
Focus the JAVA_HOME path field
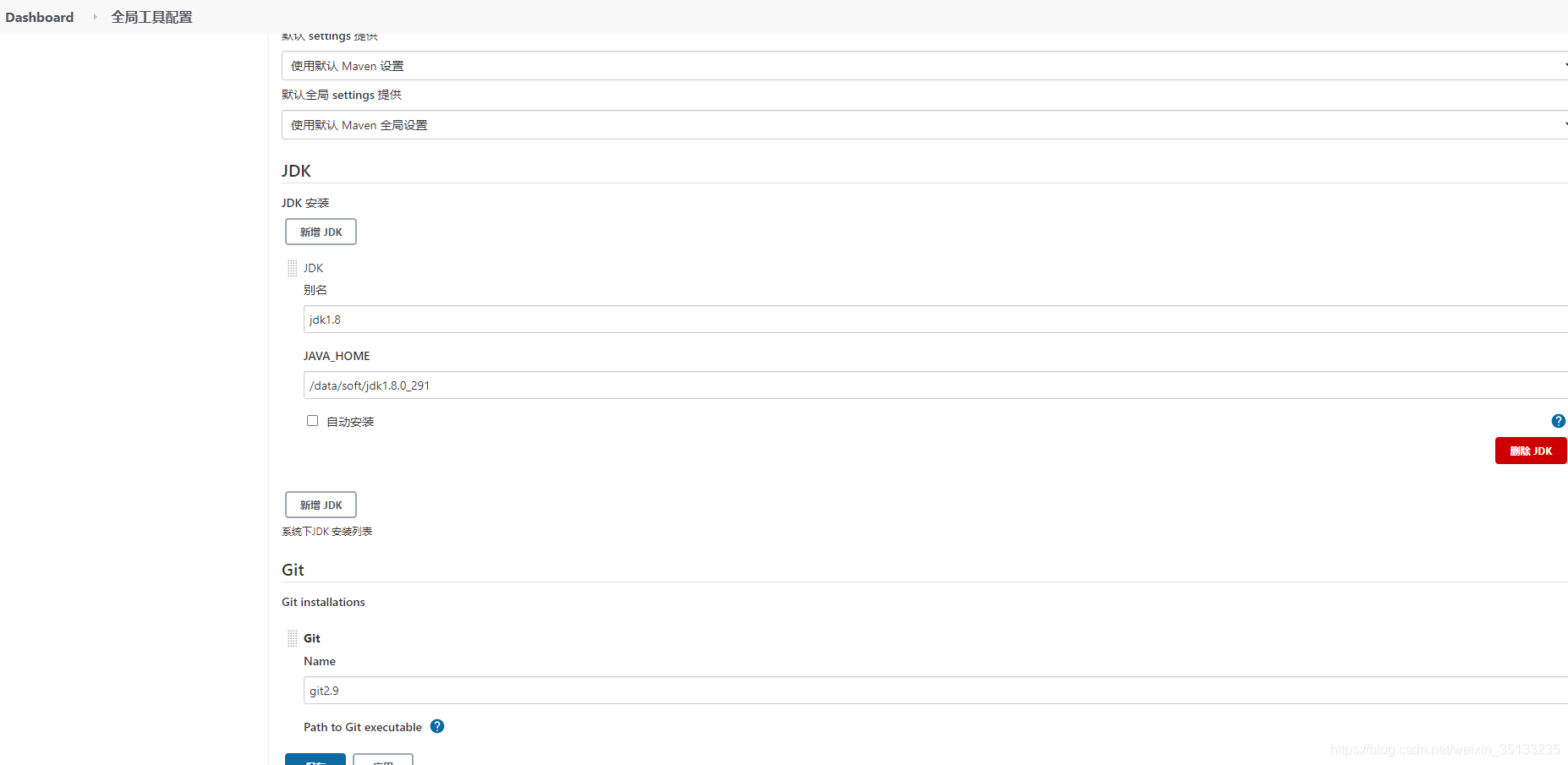[x=935, y=385]
